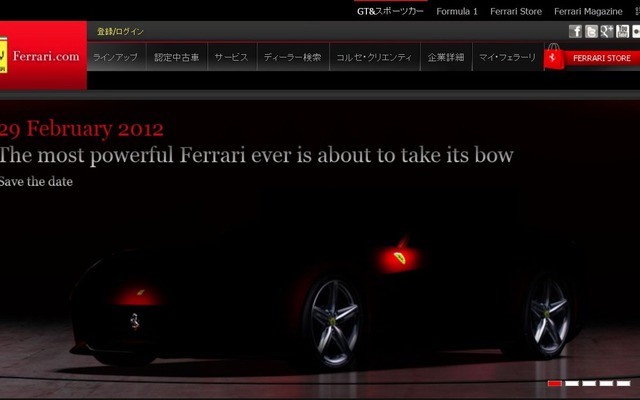Select the first red slide indicator
Image resolution: width=640 pixels, height=400 pixels.
pyautogui.click(x=555, y=383)
